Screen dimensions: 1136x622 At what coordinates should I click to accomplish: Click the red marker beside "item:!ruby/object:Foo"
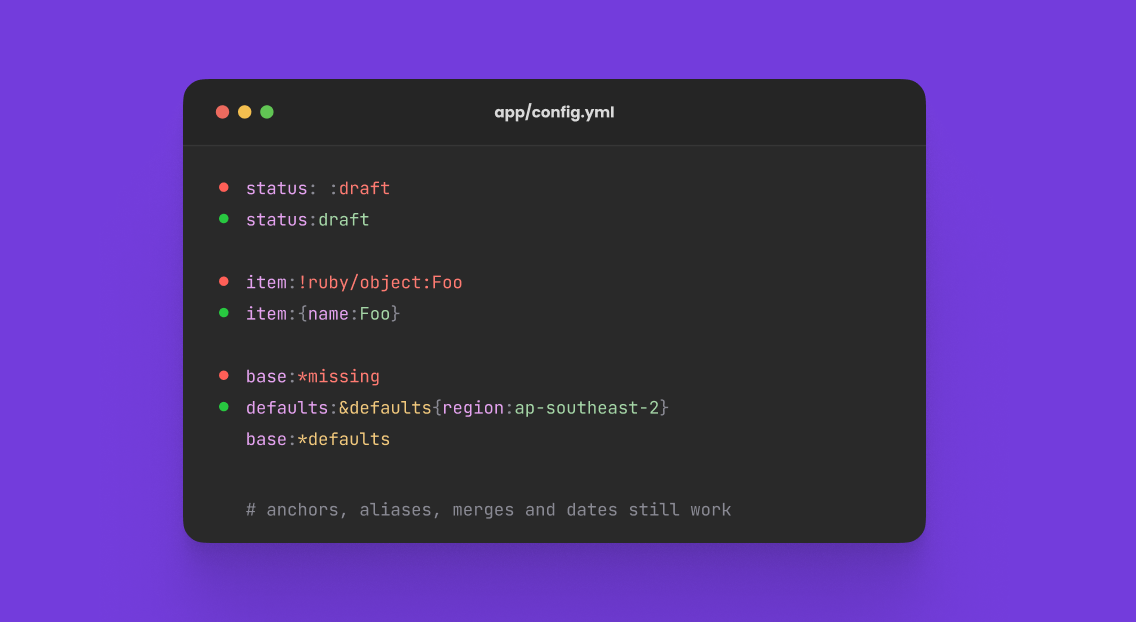pos(224,282)
